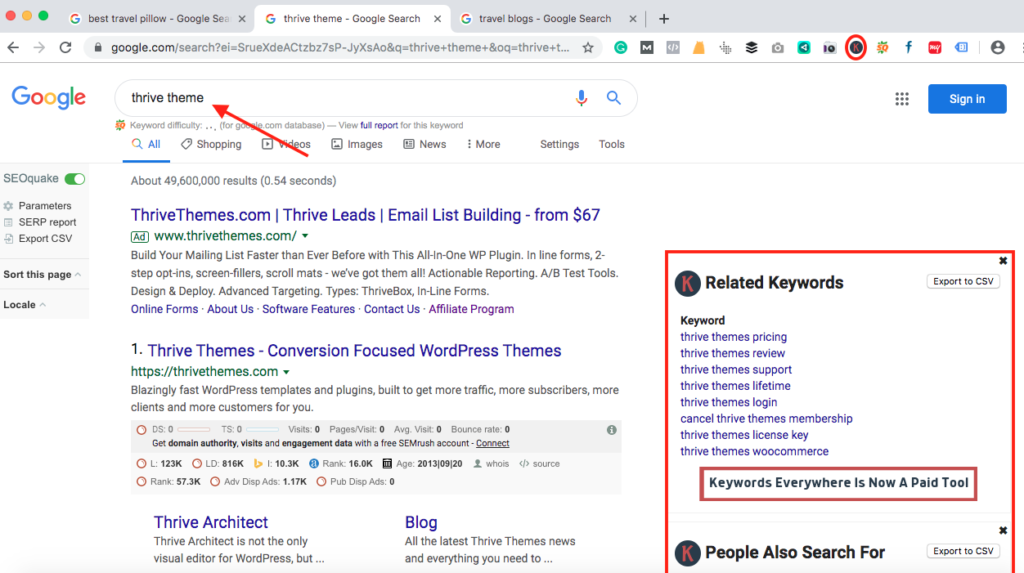This screenshot has height=573, width=1024.
Task: Open the Keywords Everywhere extension icon
Action: (x=856, y=47)
